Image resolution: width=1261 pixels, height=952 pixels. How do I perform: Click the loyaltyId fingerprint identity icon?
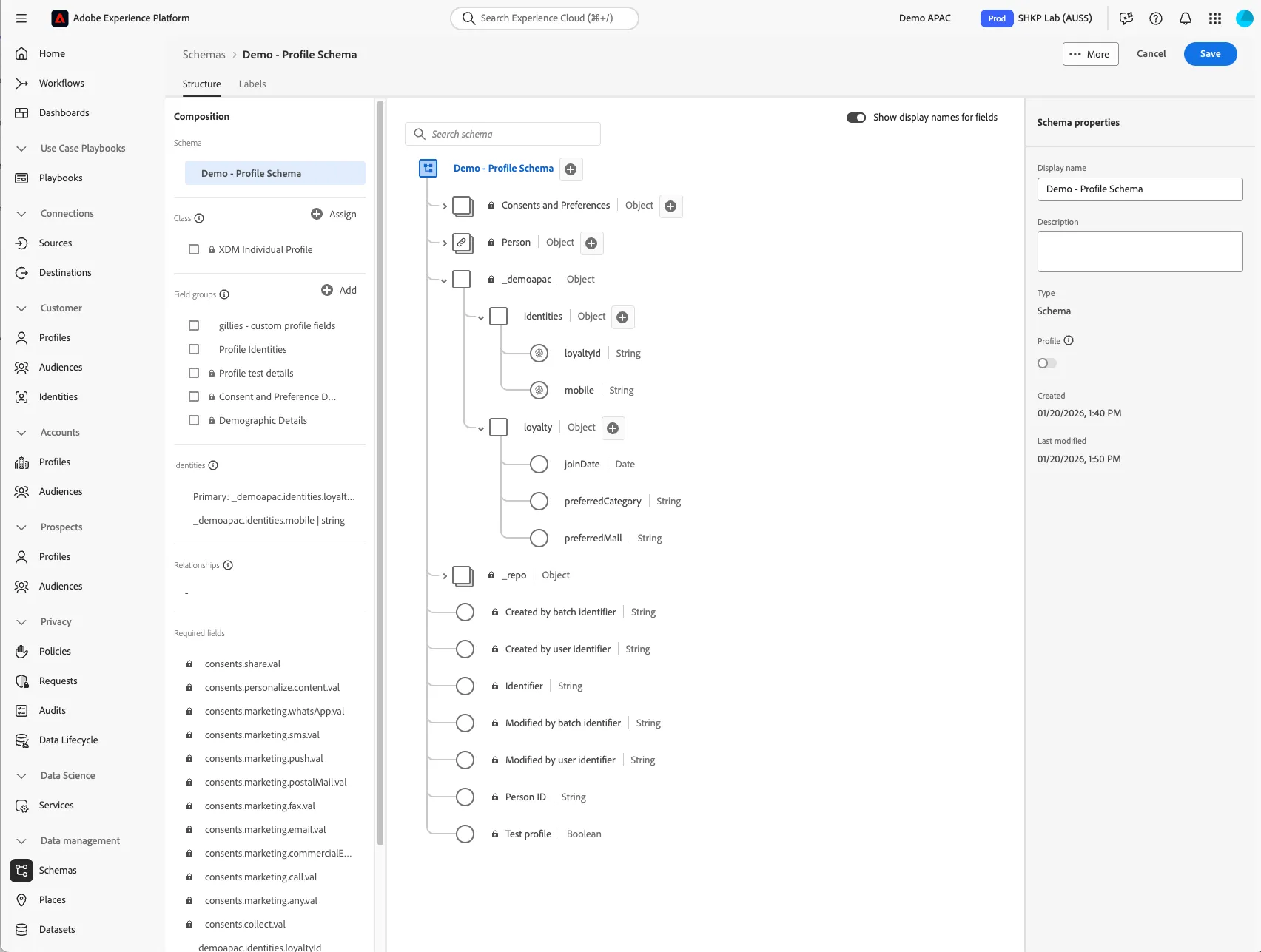click(x=539, y=354)
